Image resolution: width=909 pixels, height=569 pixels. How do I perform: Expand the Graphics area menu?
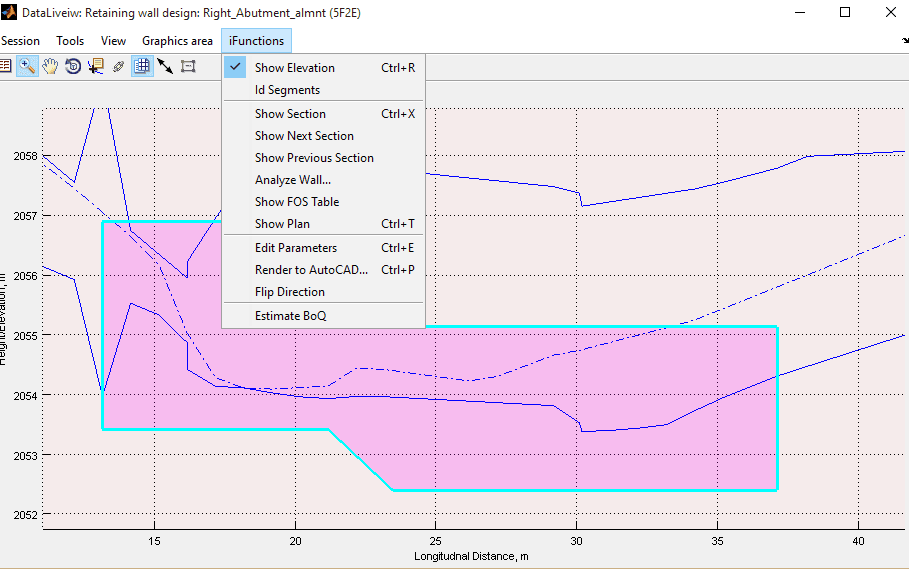coord(177,41)
